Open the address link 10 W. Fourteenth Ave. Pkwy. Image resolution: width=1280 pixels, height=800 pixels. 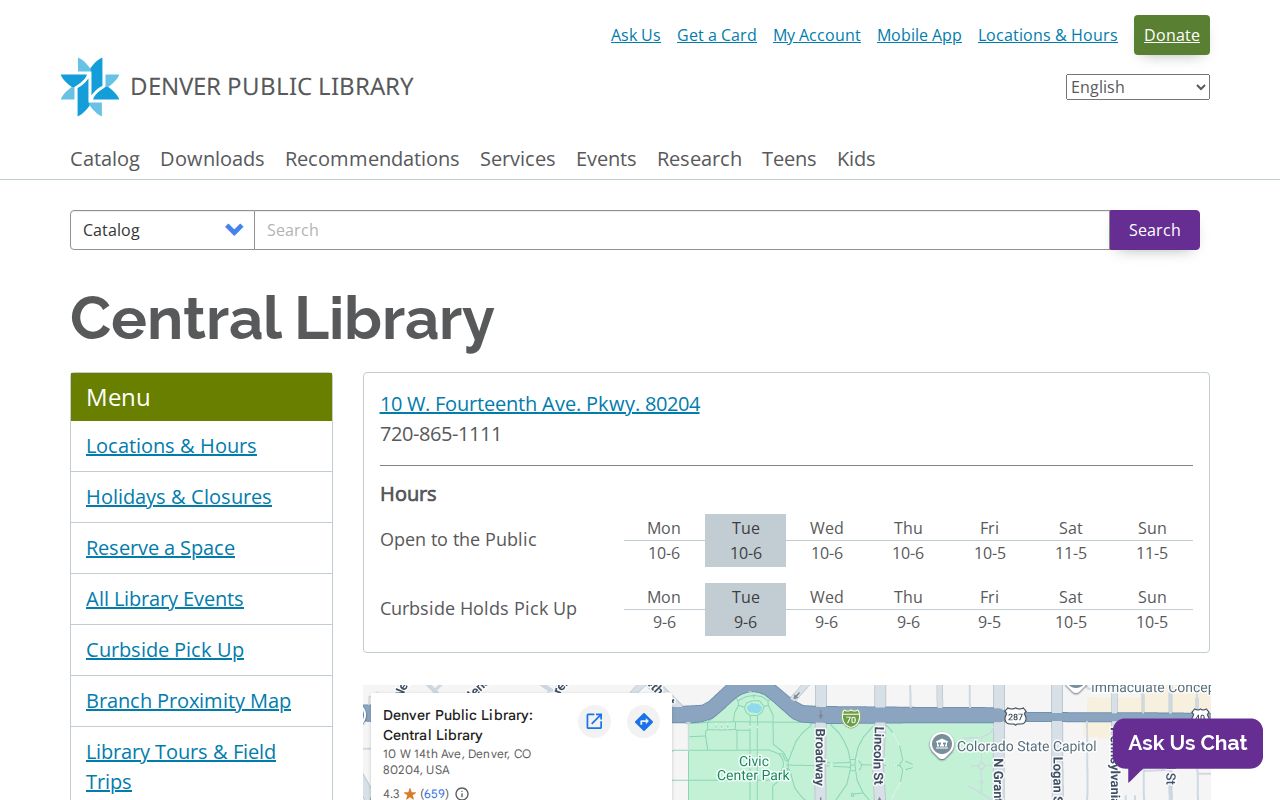click(540, 404)
